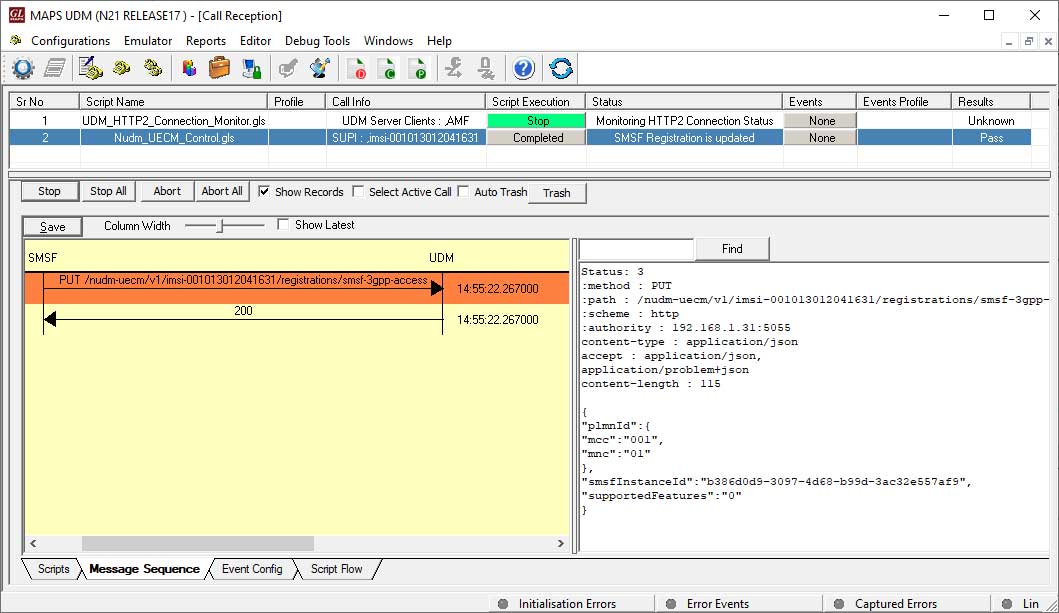
Task: Click the green C document icon
Action: point(386,68)
